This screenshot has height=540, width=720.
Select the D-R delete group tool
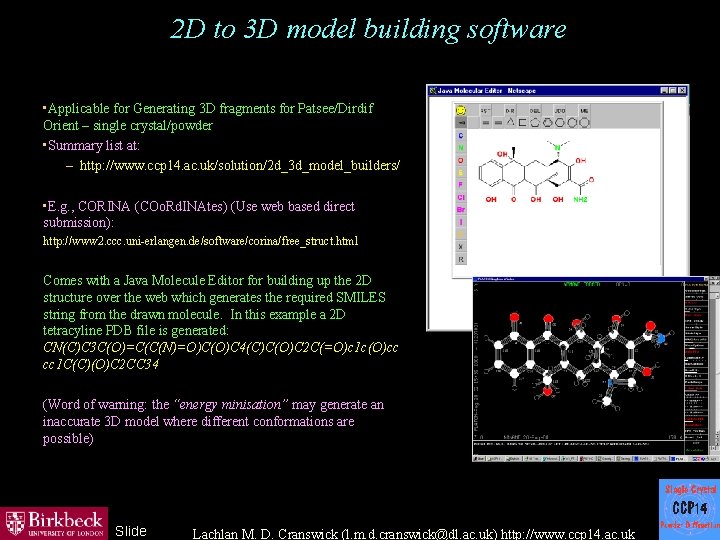point(510,111)
